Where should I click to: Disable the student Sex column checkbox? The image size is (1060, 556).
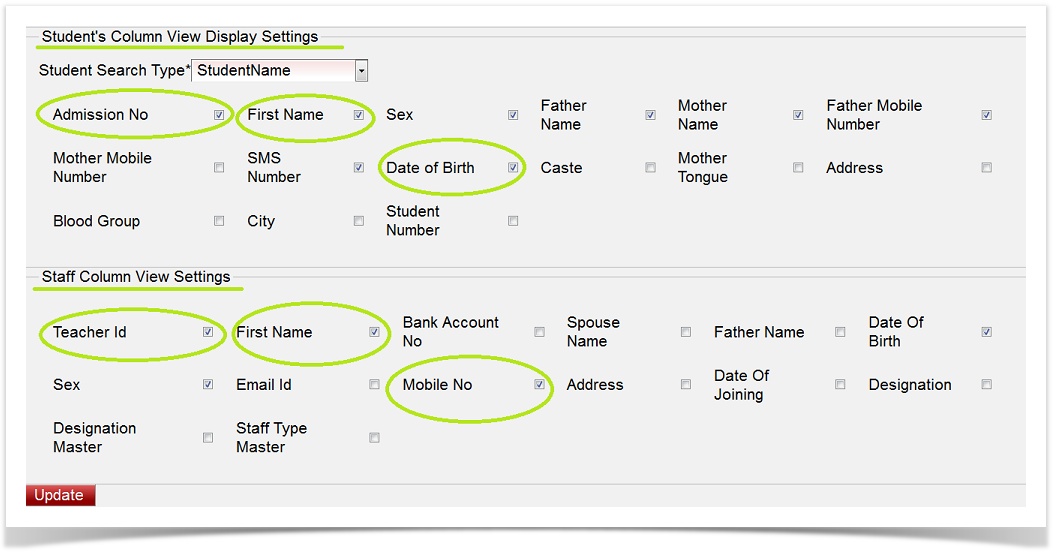point(513,115)
